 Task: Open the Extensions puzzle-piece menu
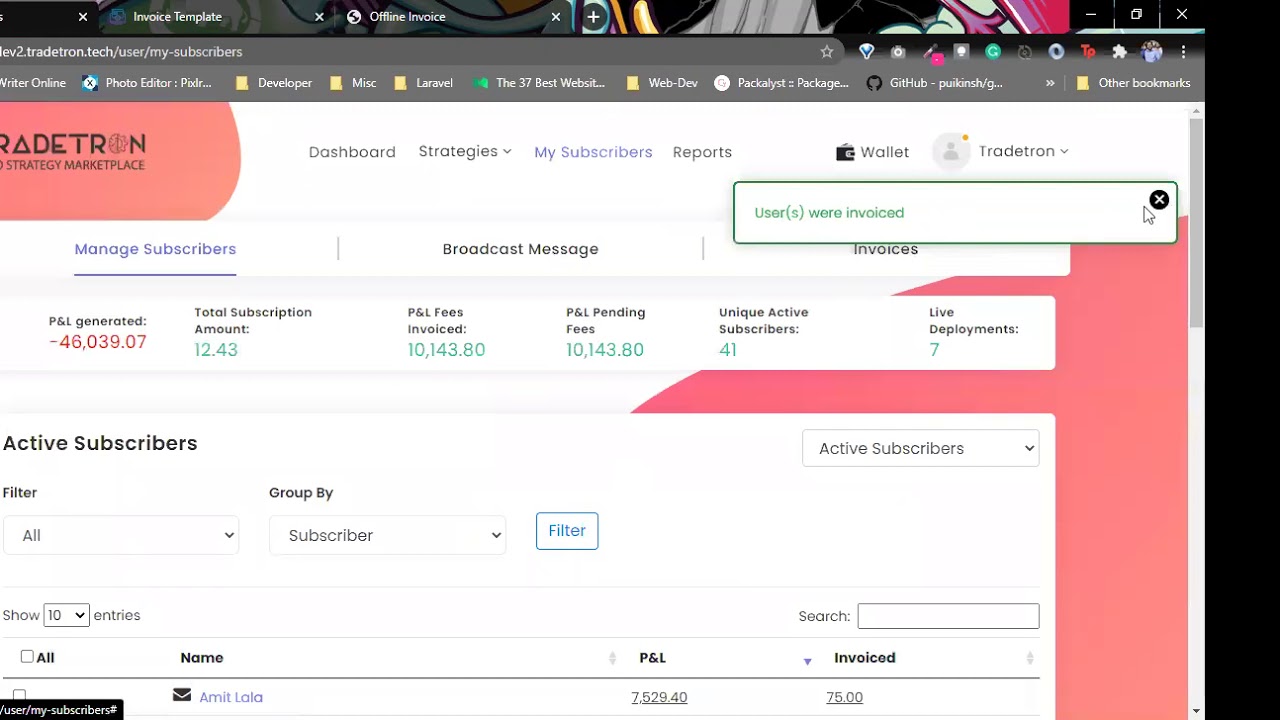[x=1119, y=52]
